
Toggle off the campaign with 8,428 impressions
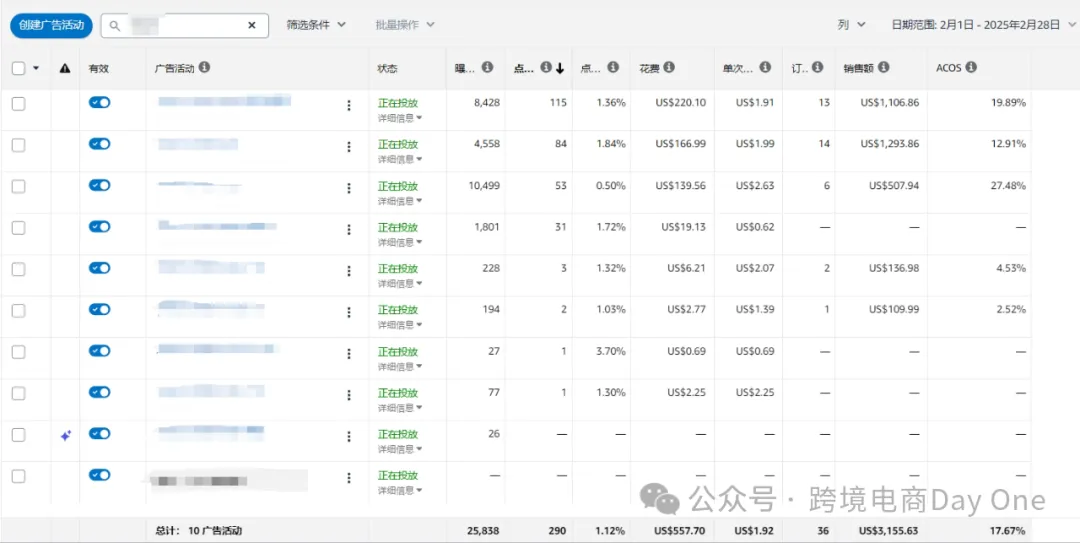99,103
